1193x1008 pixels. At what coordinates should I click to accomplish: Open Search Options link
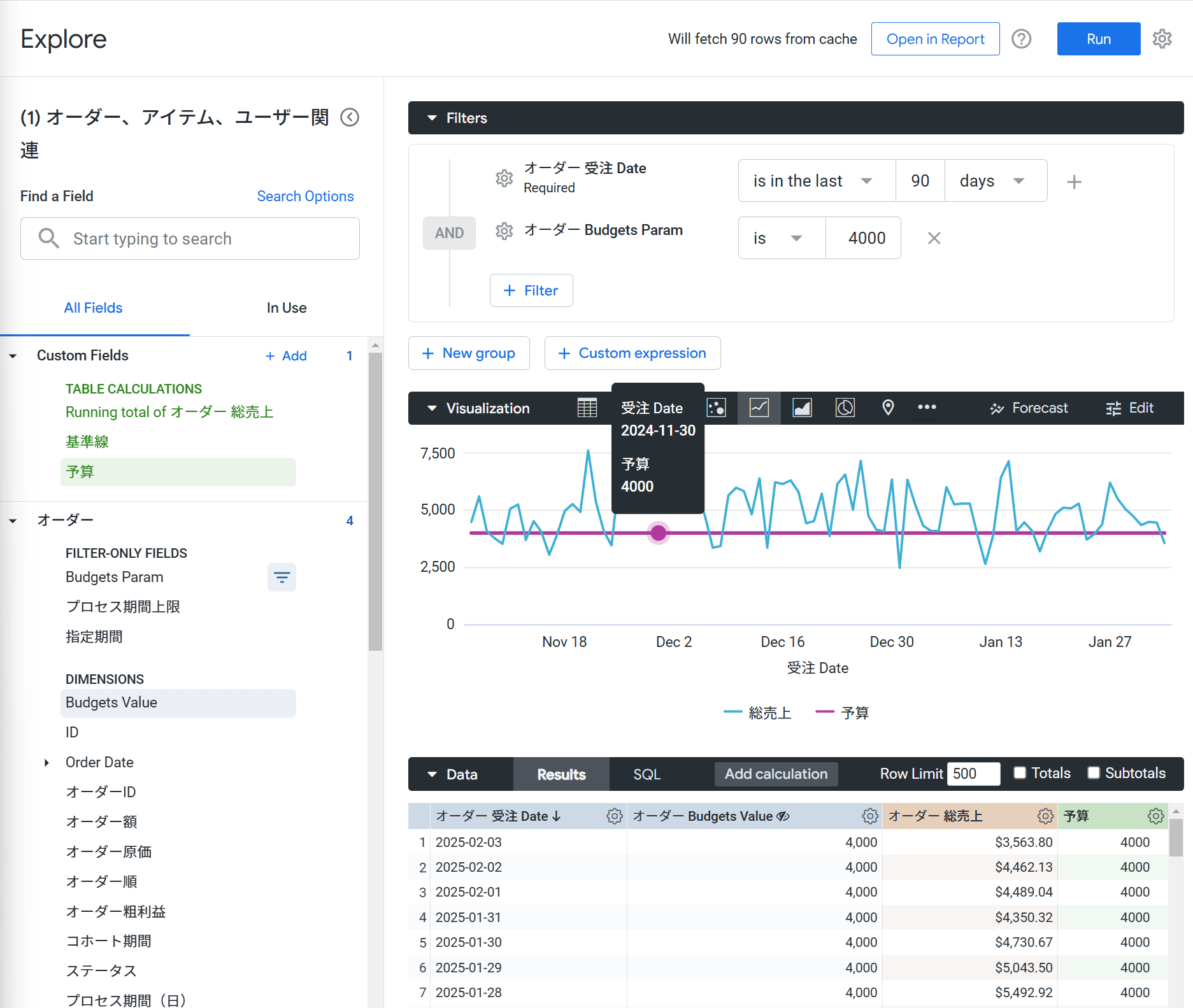point(305,196)
